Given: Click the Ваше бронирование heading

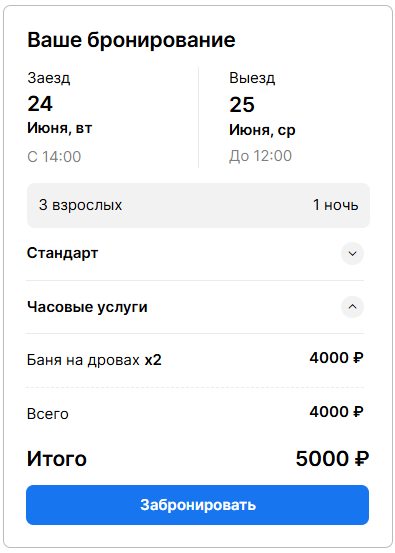Looking at the screenshot, I should coord(131,40).
